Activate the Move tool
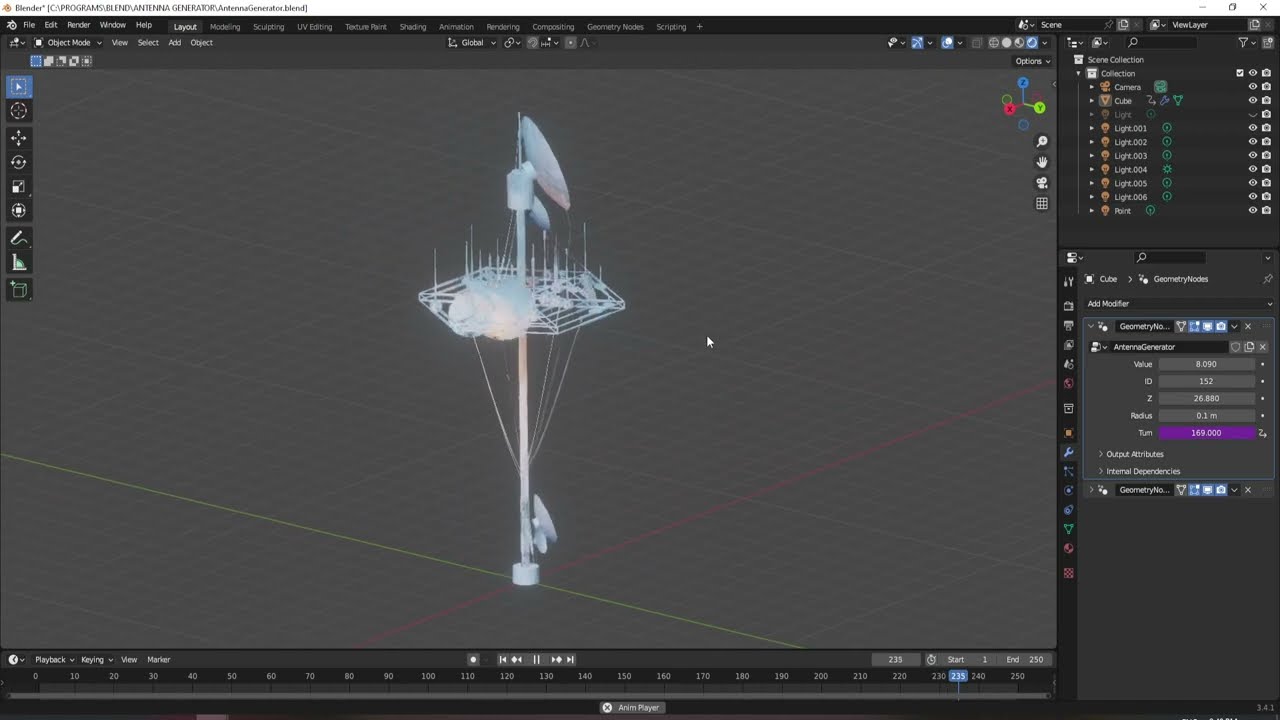This screenshot has height=720, width=1280. point(19,137)
